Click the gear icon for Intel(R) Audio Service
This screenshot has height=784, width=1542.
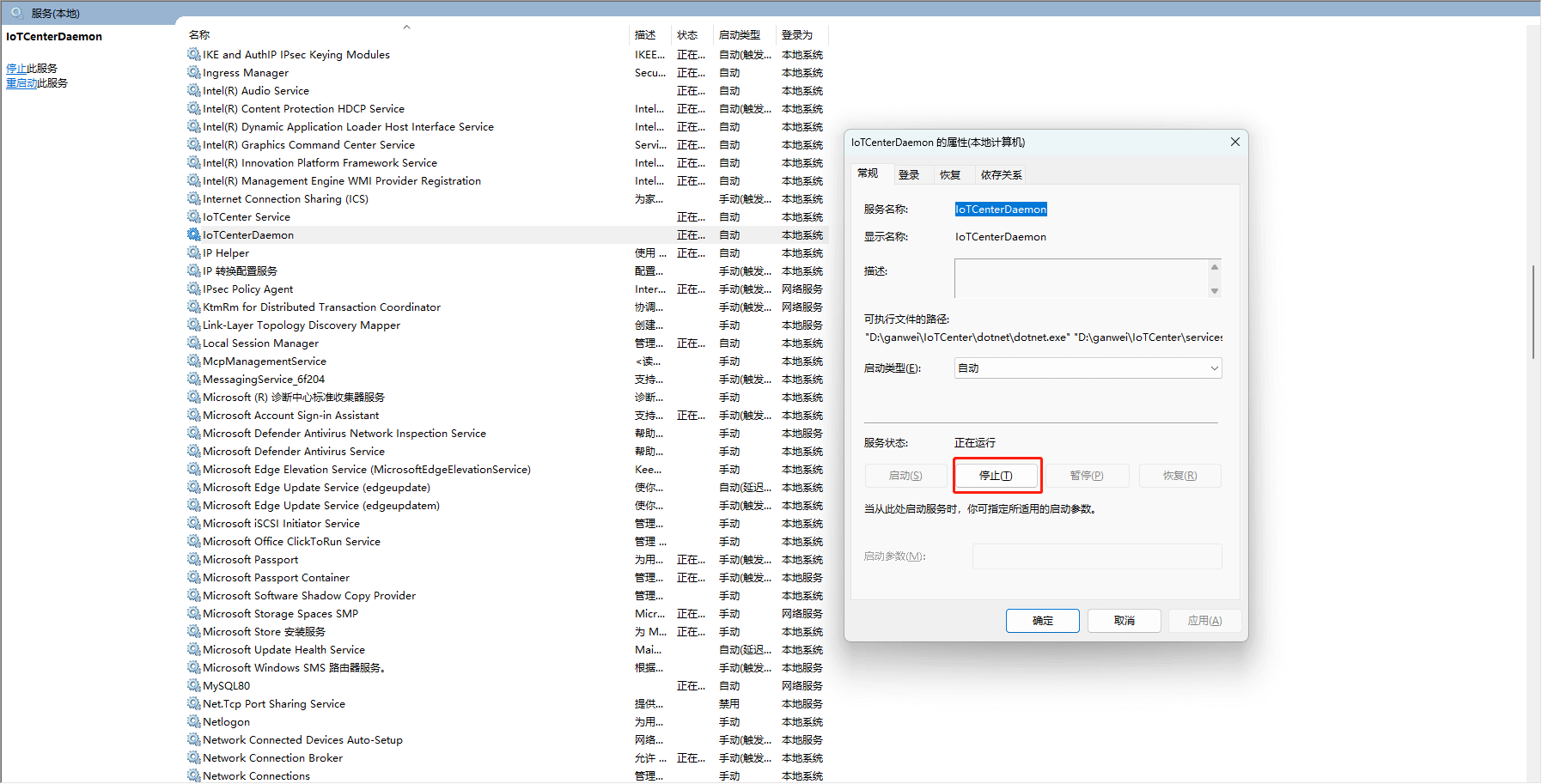[x=194, y=90]
